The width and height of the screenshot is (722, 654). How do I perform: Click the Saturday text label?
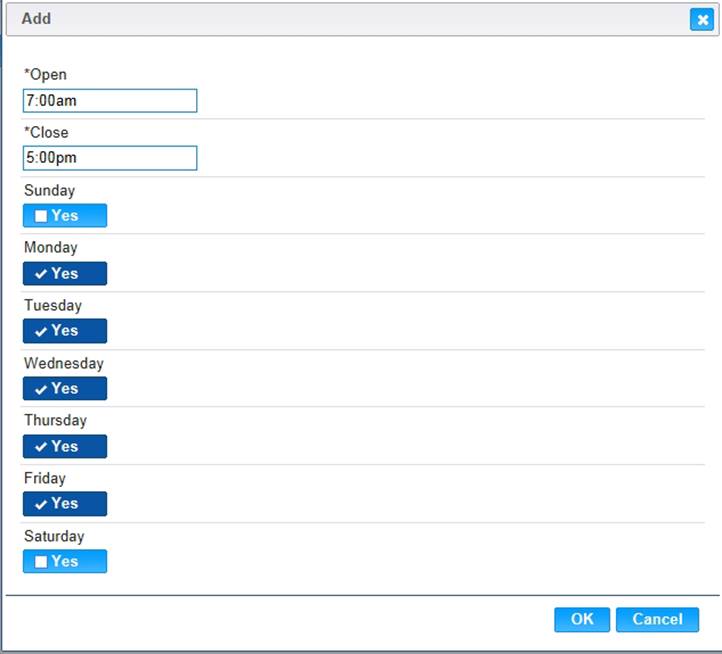54,536
